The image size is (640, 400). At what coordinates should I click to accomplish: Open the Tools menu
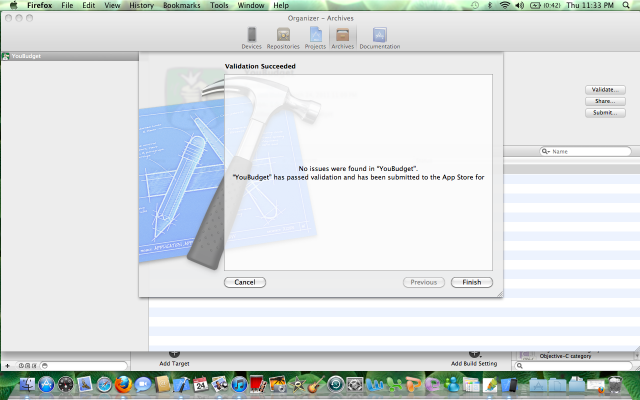click(x=219, y=5)
